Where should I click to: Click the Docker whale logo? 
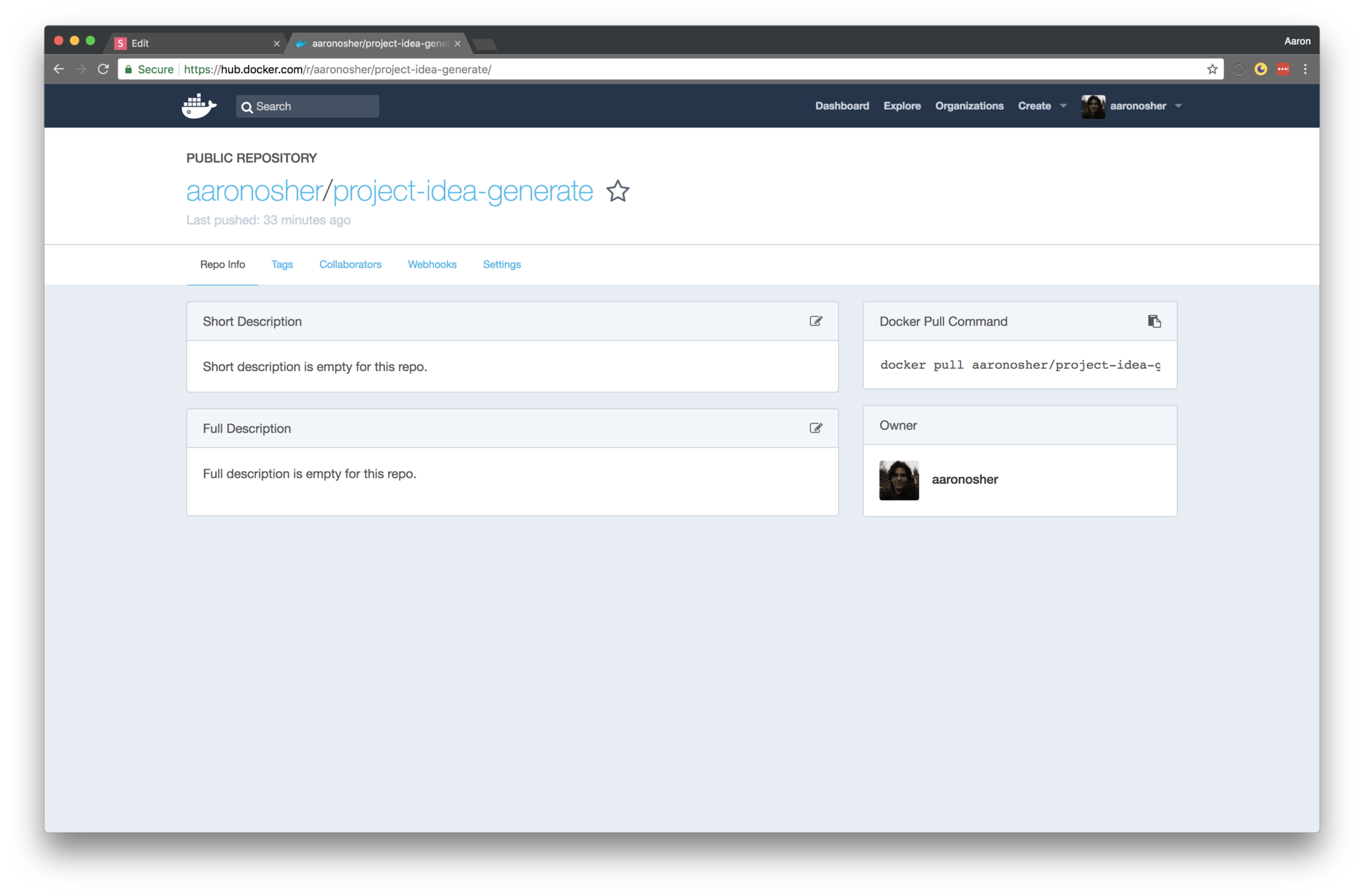tap(199, 106)
